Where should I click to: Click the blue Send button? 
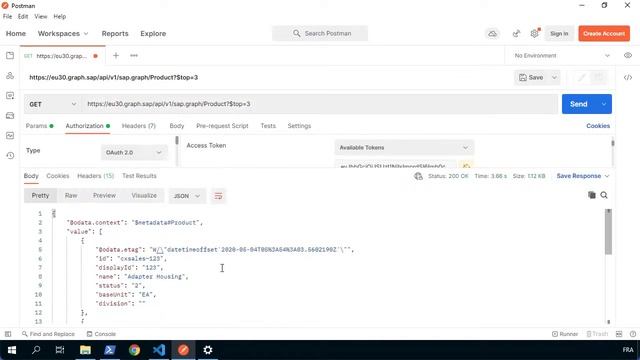point(579,104)
